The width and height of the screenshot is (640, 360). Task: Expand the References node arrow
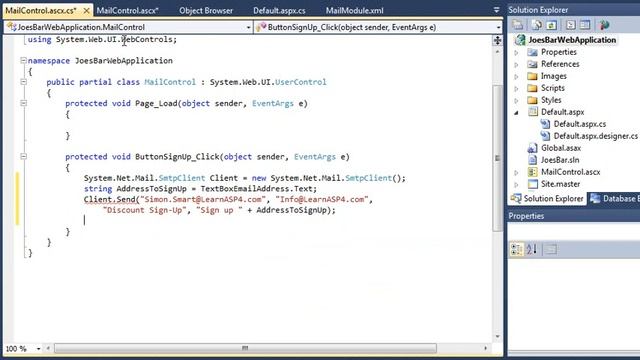tap(516, 64)
